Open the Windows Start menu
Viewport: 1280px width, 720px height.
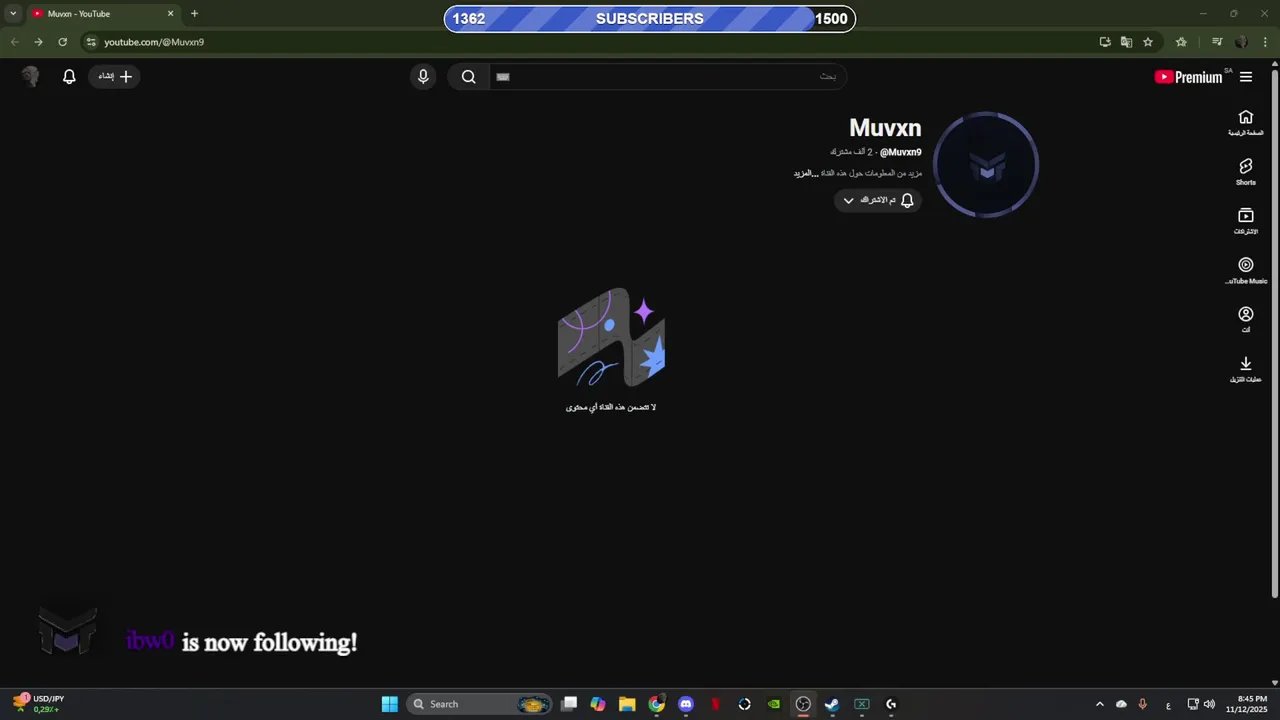pyautogui.click(x=389, y=704)
